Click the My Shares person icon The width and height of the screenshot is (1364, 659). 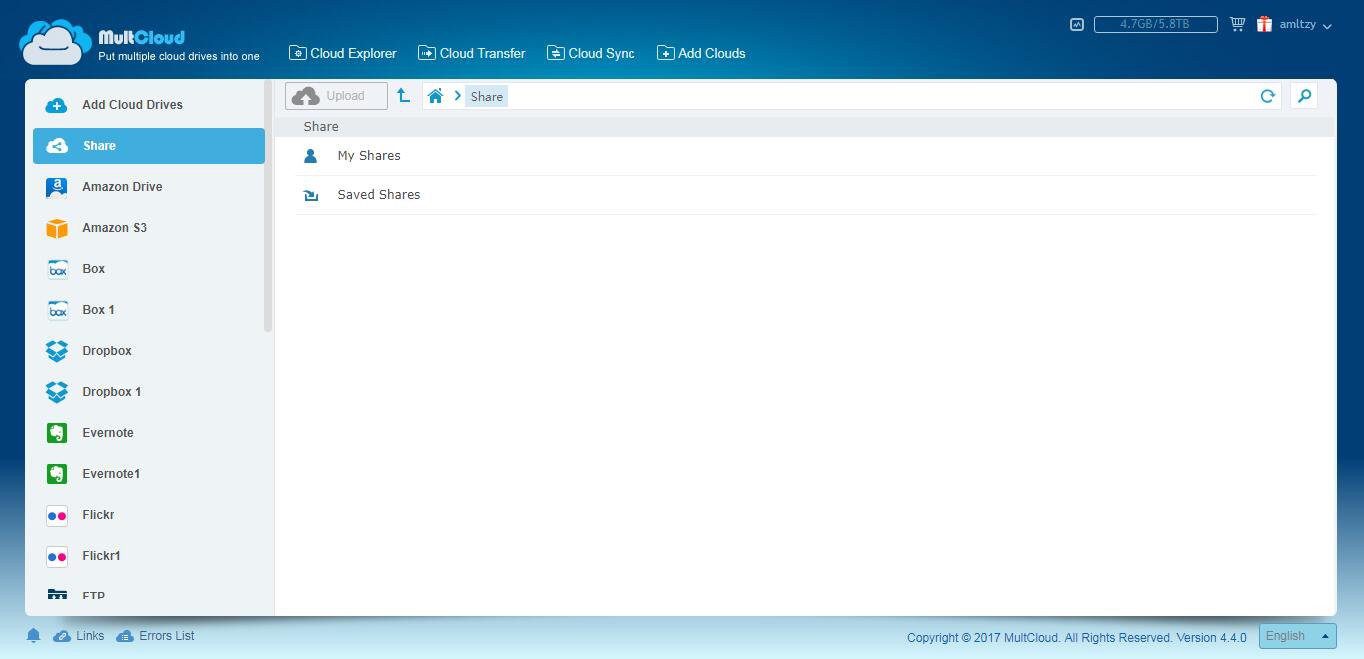tap(311, 156)
